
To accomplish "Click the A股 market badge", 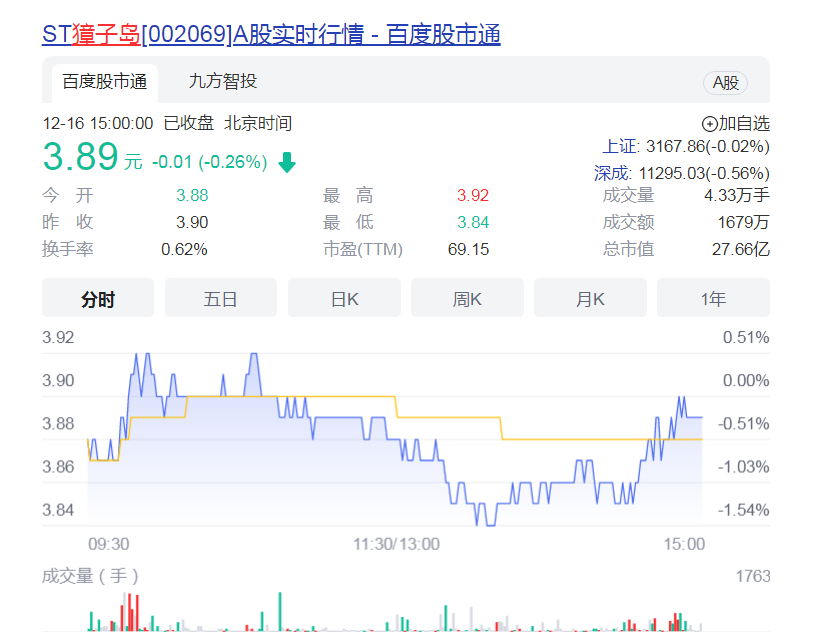I will [725, 83].
